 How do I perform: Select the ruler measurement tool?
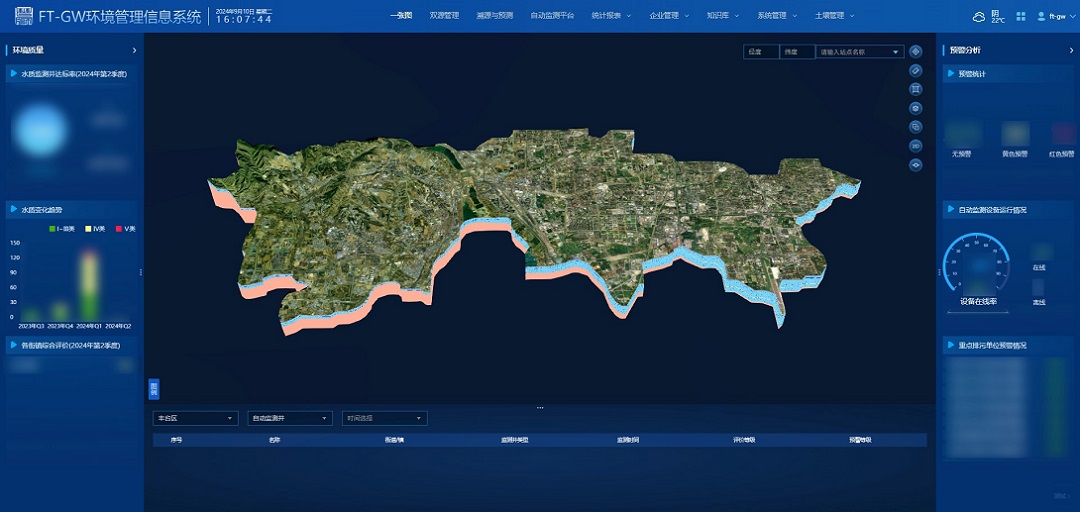tap(915, 71)
